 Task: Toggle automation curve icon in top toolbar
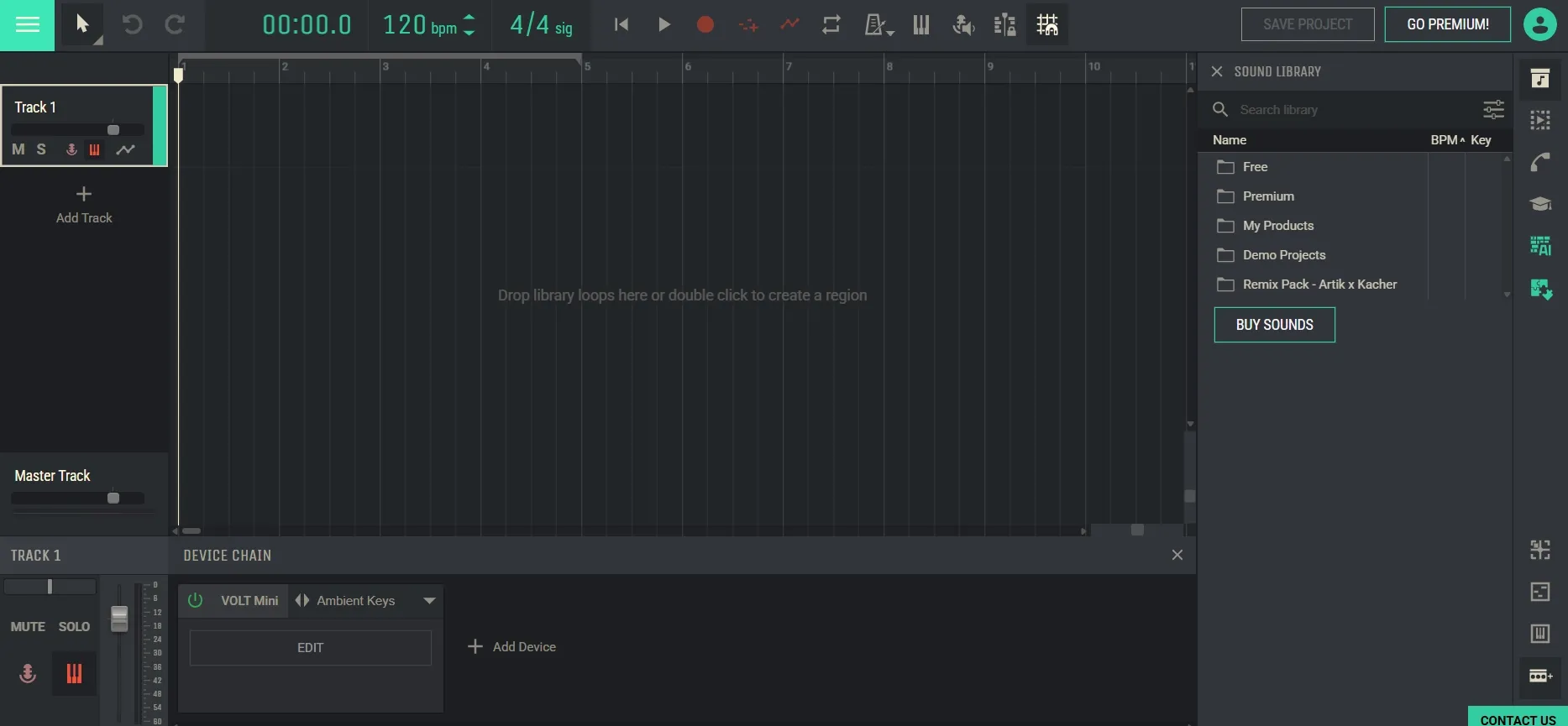[x=789, y=24]
